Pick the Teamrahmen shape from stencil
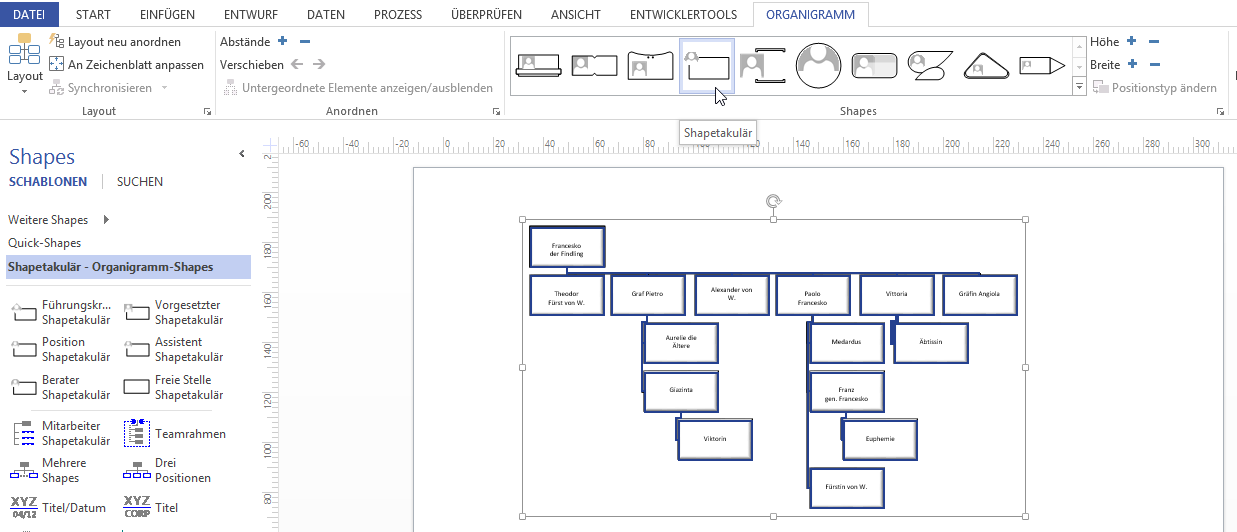Image resolution: width=1237 pixels, height=532 pixels. coord(137,434)
